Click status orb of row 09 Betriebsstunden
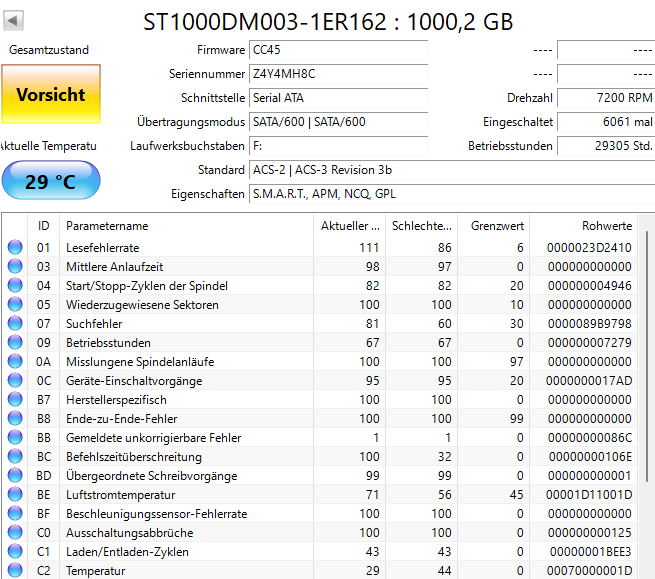The width and height of the screenshot is (655, 579). (15, 343)
